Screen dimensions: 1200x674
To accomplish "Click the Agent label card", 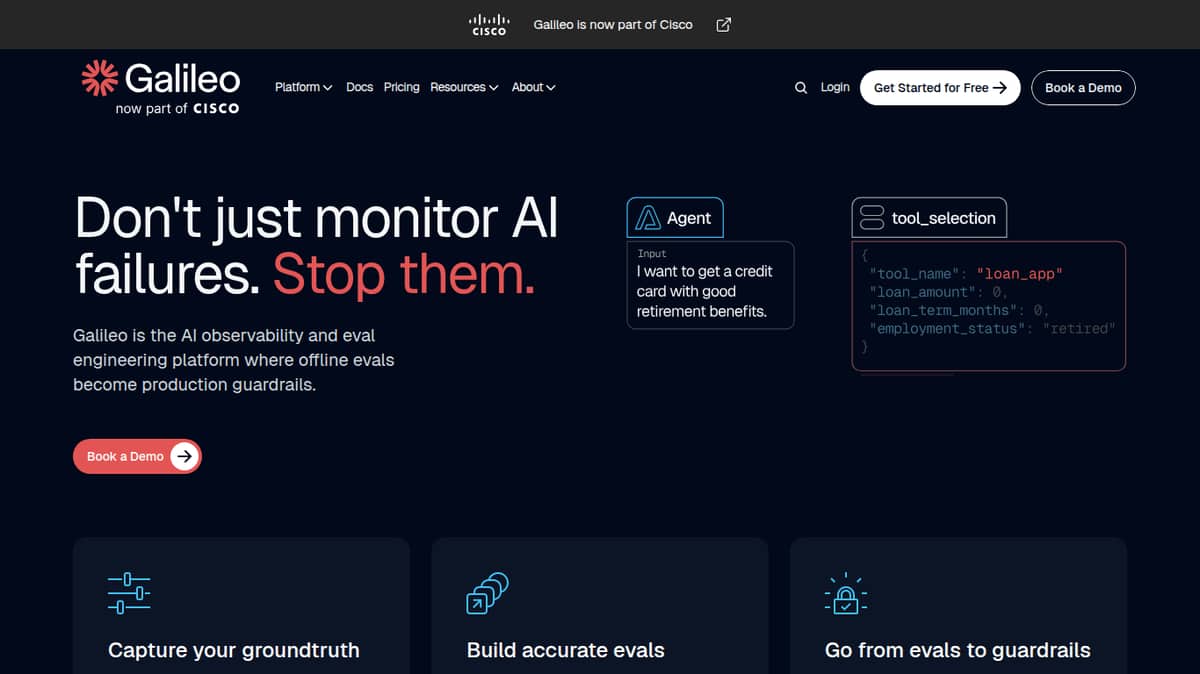I will click(675, 218).
